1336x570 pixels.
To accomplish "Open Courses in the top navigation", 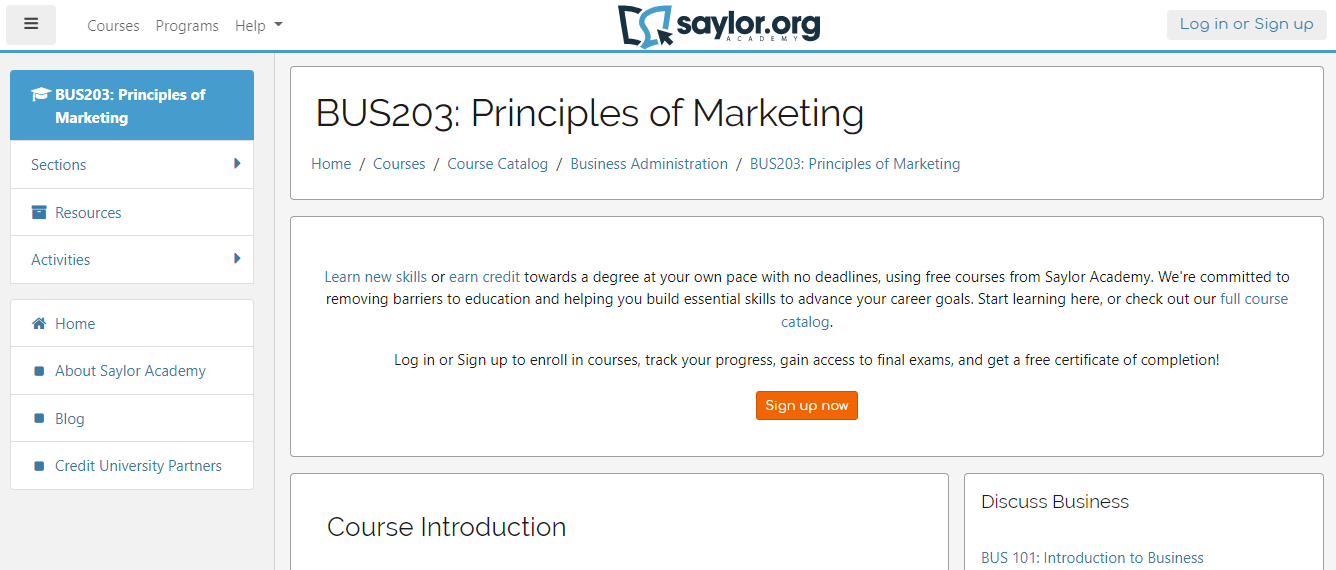I will [x=113, y=26].
